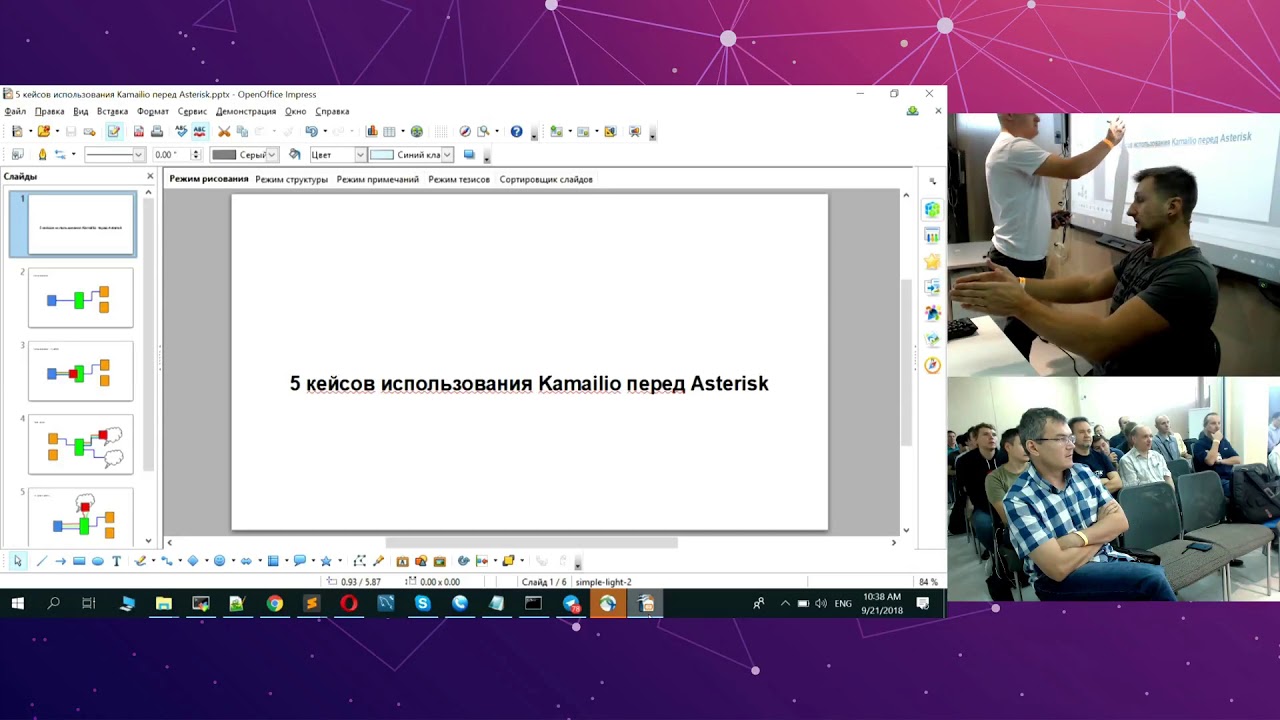This screenshot has height=720, width=1280.
Task: Select the block arrows tool
Action: 246,561
